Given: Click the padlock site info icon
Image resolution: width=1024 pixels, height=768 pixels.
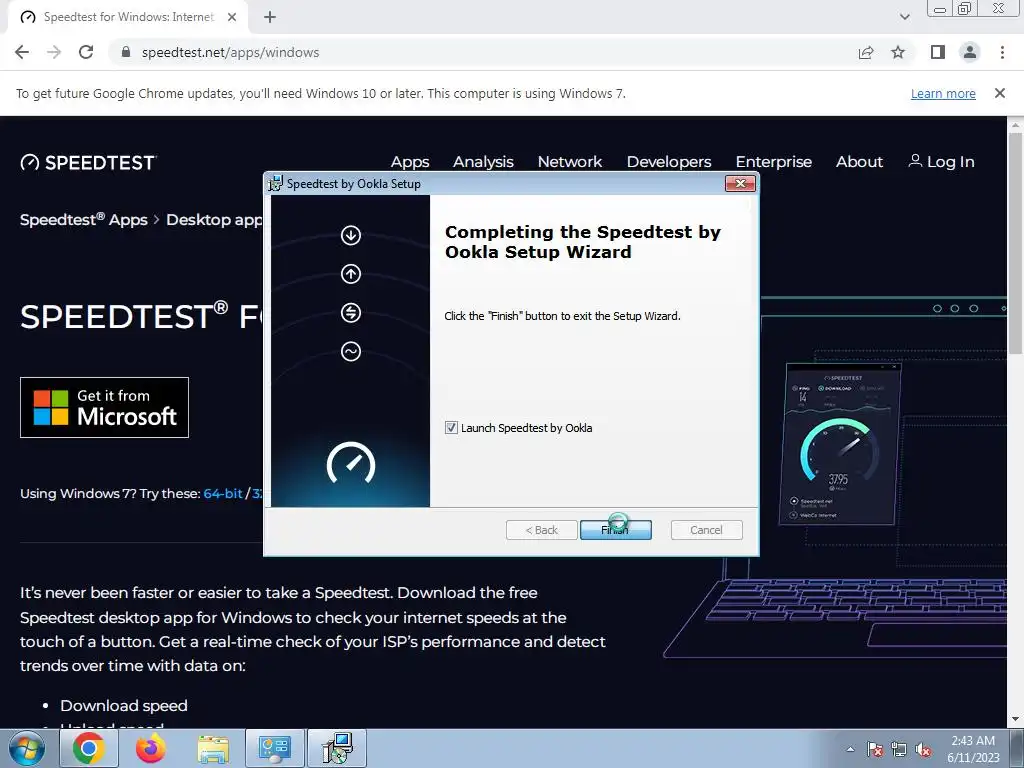Looking at the screenshot, I should (x=126, y=52).
